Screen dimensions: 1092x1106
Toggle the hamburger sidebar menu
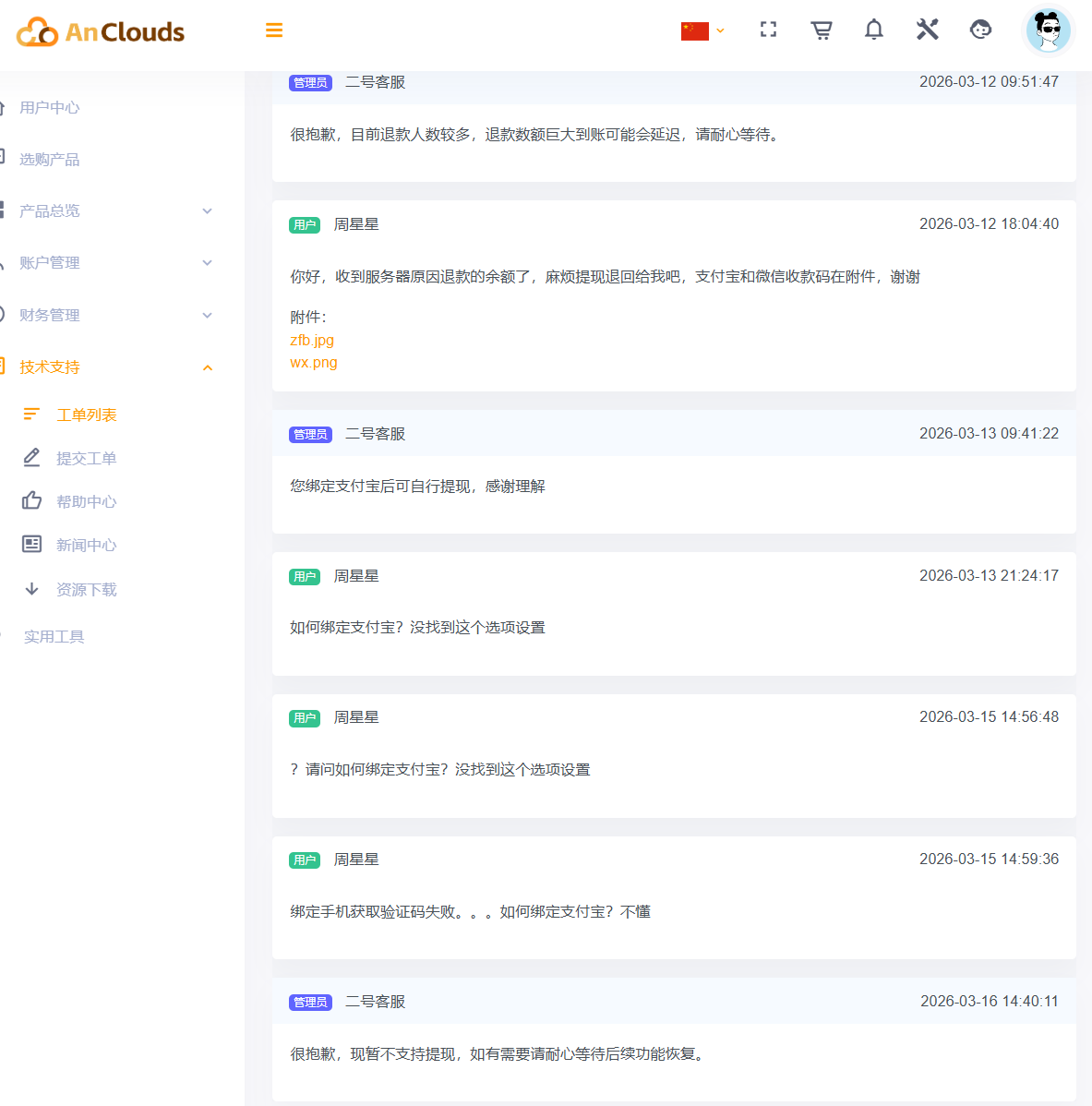click(274, 30)
